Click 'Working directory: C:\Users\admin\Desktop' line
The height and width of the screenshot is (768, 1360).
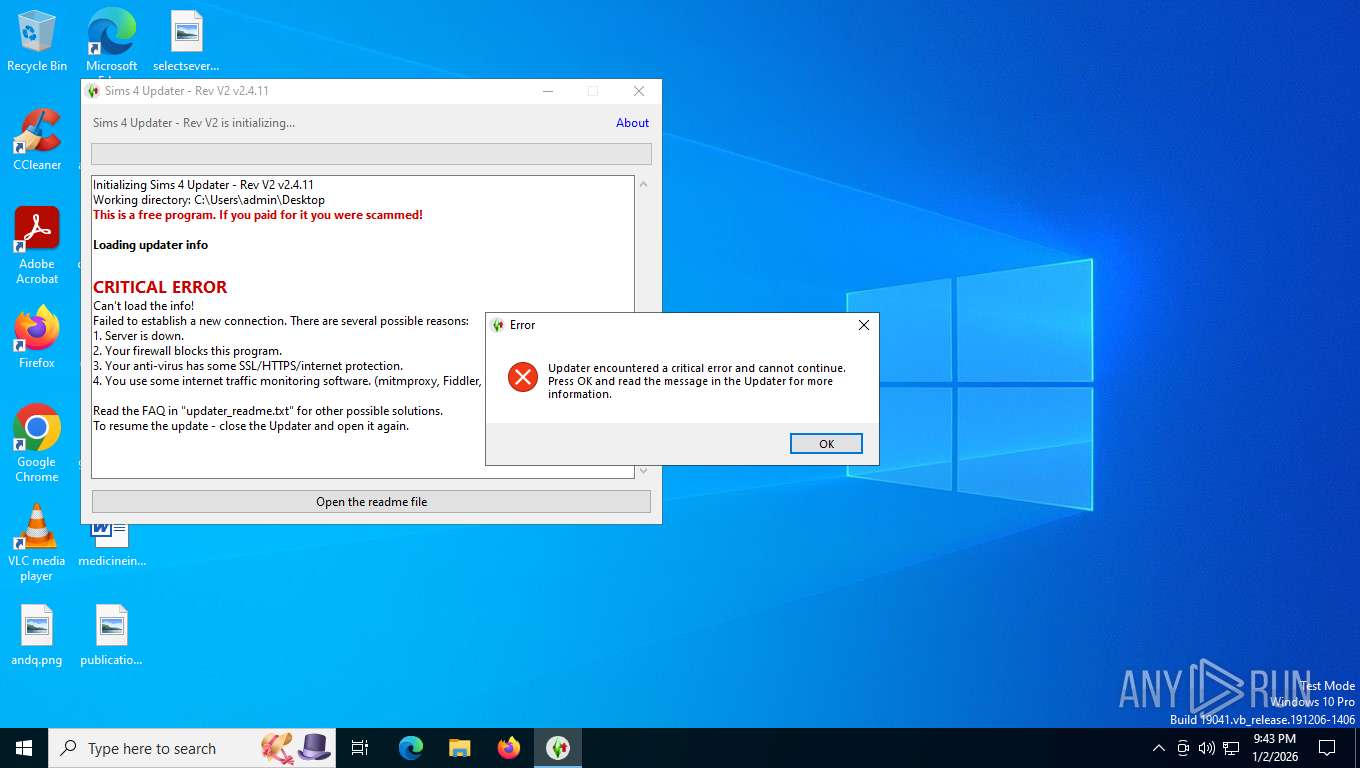209,200
